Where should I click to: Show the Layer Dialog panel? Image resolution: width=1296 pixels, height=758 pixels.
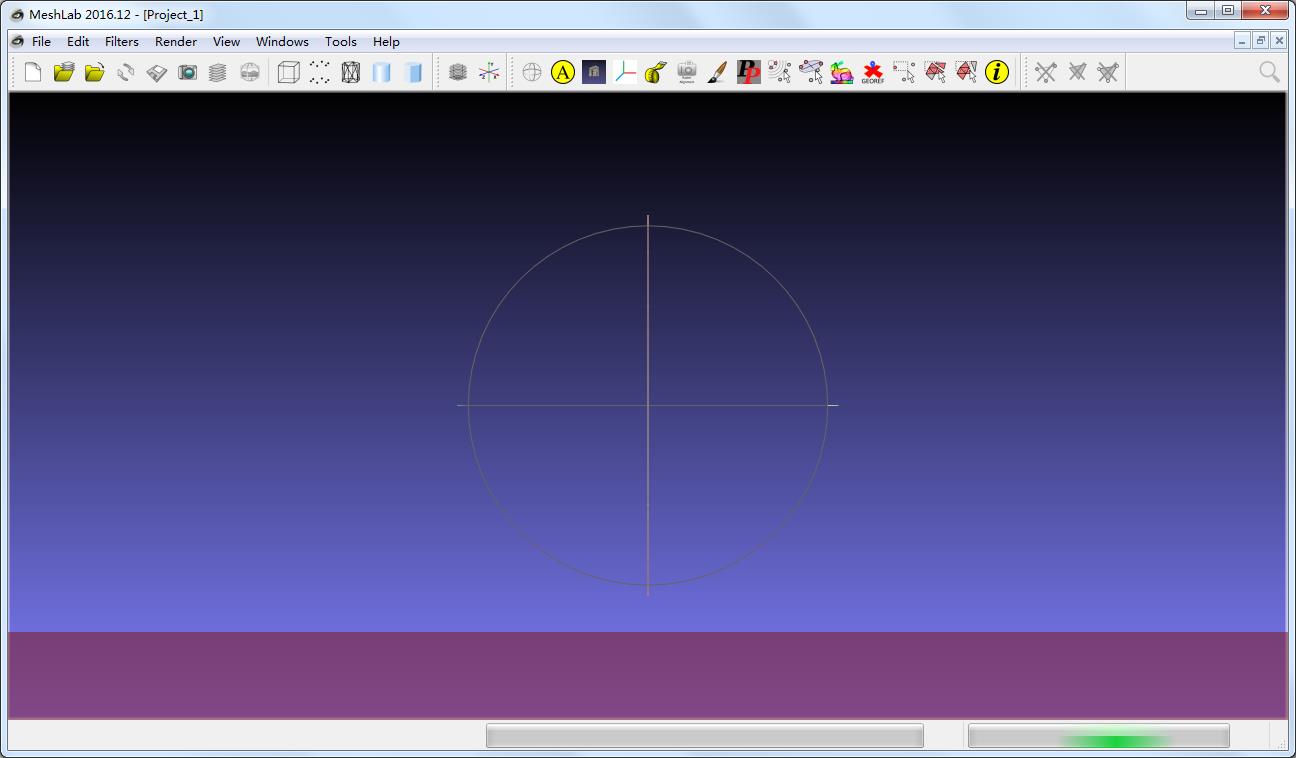pyautogui.click(x=218, y=71)
